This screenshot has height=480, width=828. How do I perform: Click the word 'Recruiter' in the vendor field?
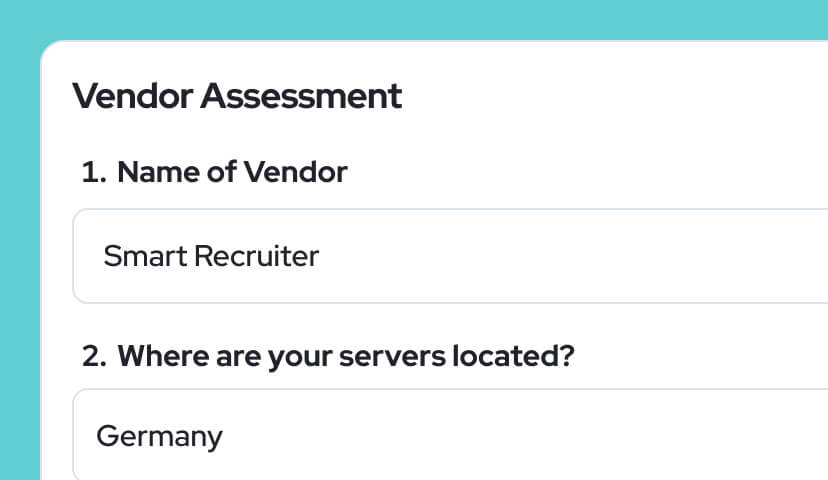tap(255, 257)
